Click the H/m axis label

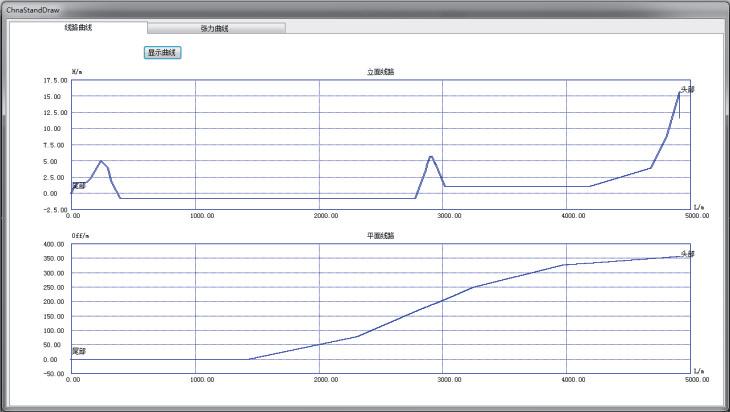[x=78, y=72]
